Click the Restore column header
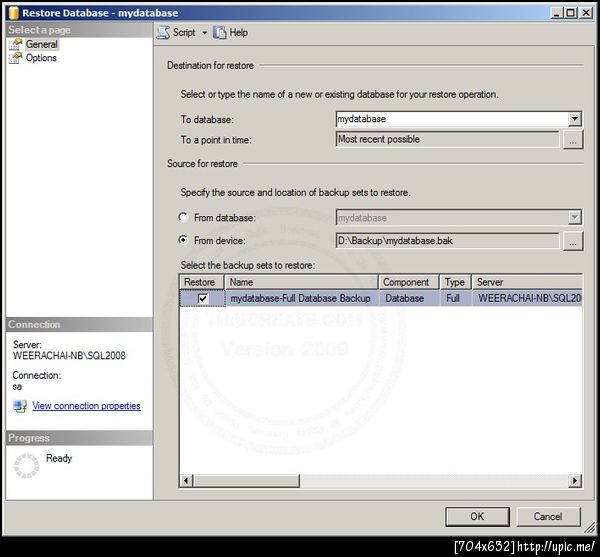Viewport: 600px width, 557px height. click(202, 282)
